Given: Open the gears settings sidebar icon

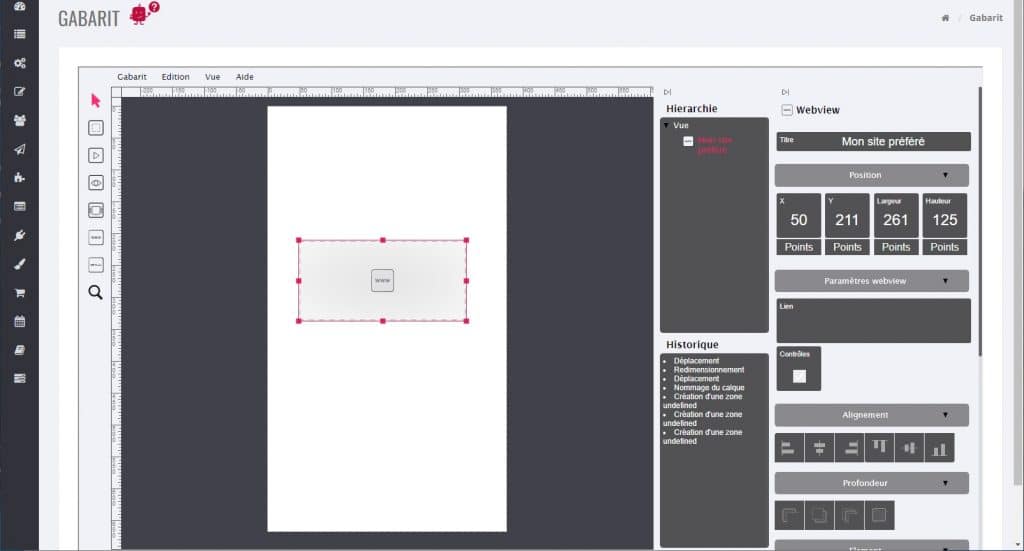Looking at the screenshot, I should point(20,63).
